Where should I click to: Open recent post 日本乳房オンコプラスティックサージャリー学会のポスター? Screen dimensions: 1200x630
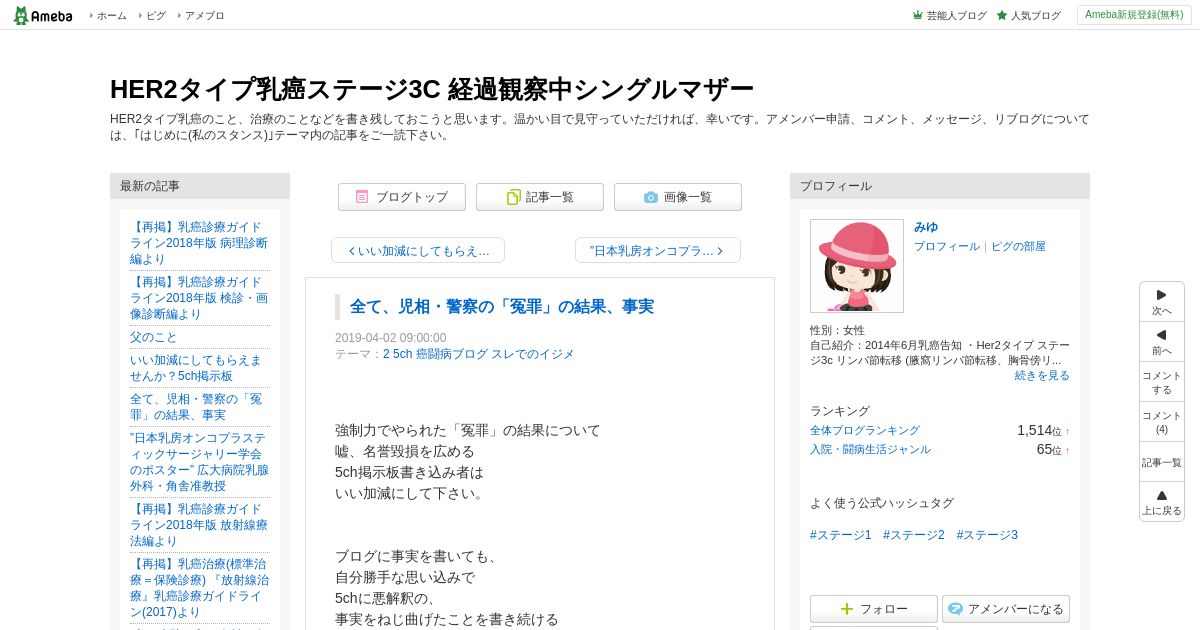pos(199,462)
